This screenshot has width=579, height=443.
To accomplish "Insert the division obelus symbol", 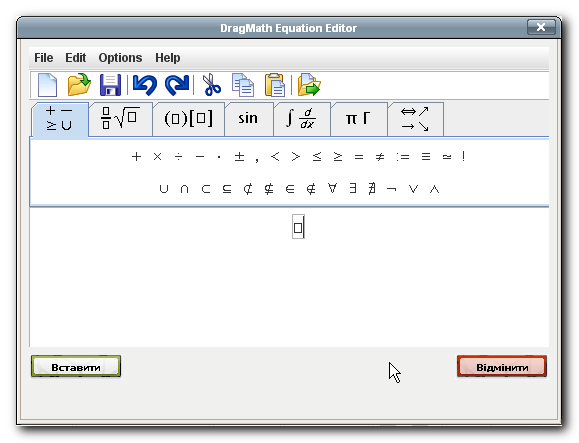I will coord(179,157).
